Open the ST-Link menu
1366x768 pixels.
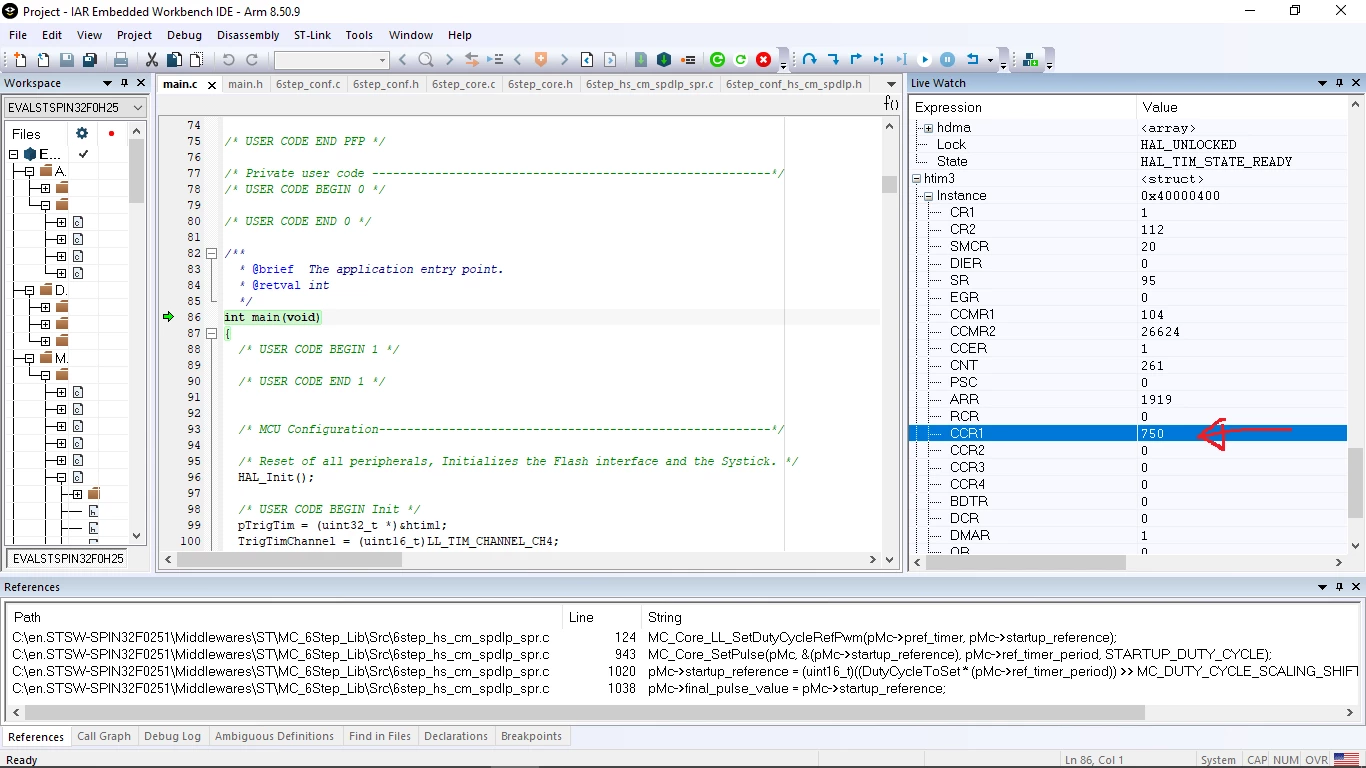(312, 35)
